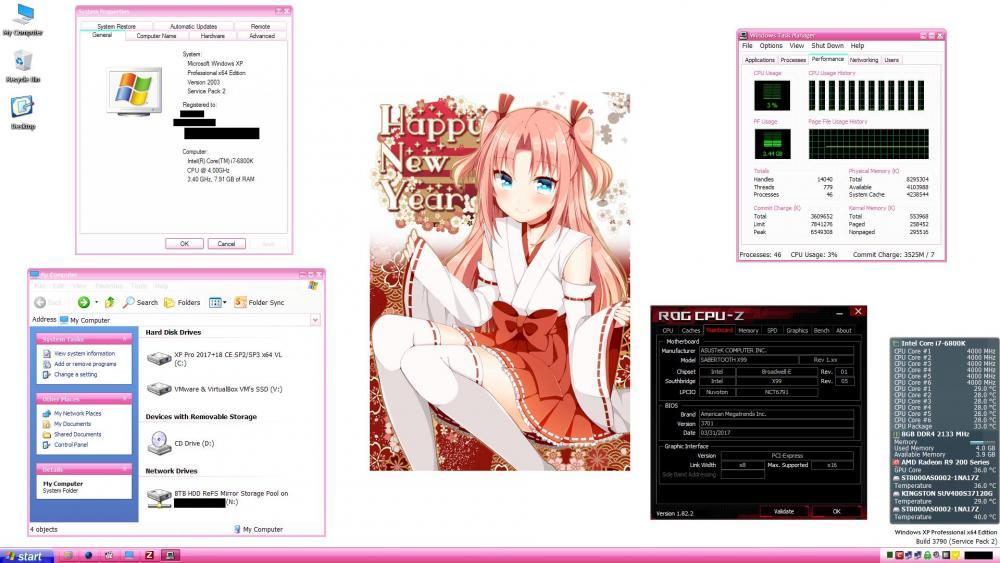Click the grey Back arrow in My Computer
The image size is (1000, 563).
(x=40, y=302)
